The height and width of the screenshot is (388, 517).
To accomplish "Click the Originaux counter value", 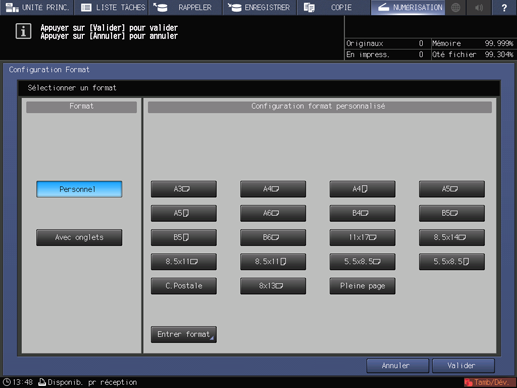I will tap(421, 44).
